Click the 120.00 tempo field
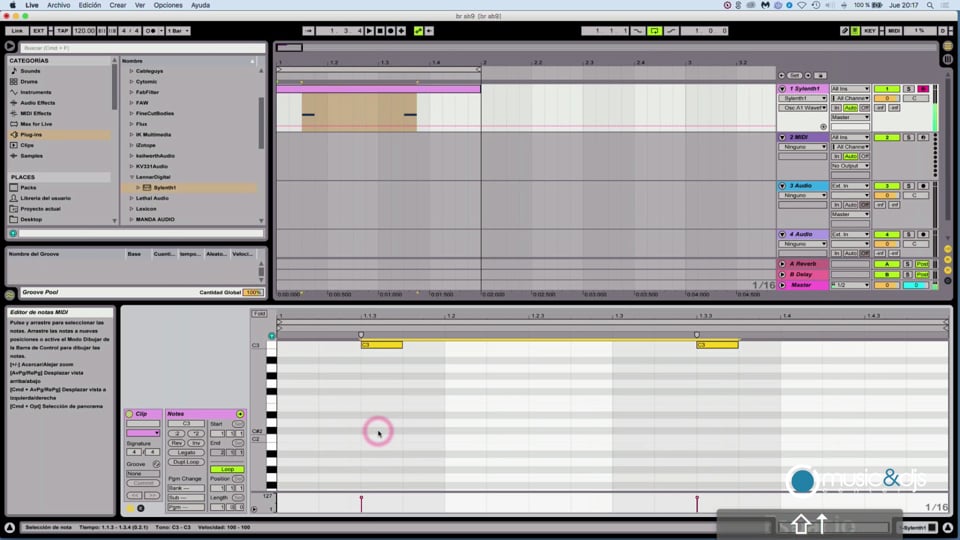Screen dimensions: 960x540 (x=84, y=31)
